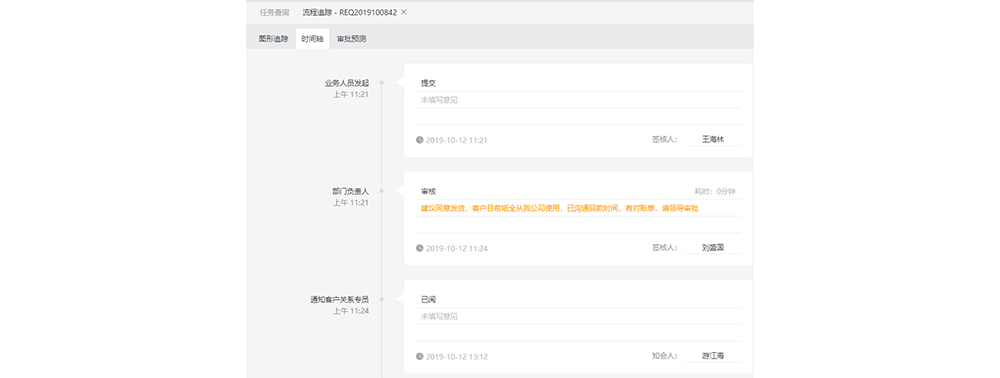The image size is (1000, 378).
Task: Click the 知会人 label in the 已阅 card
Action: [665, 356]
